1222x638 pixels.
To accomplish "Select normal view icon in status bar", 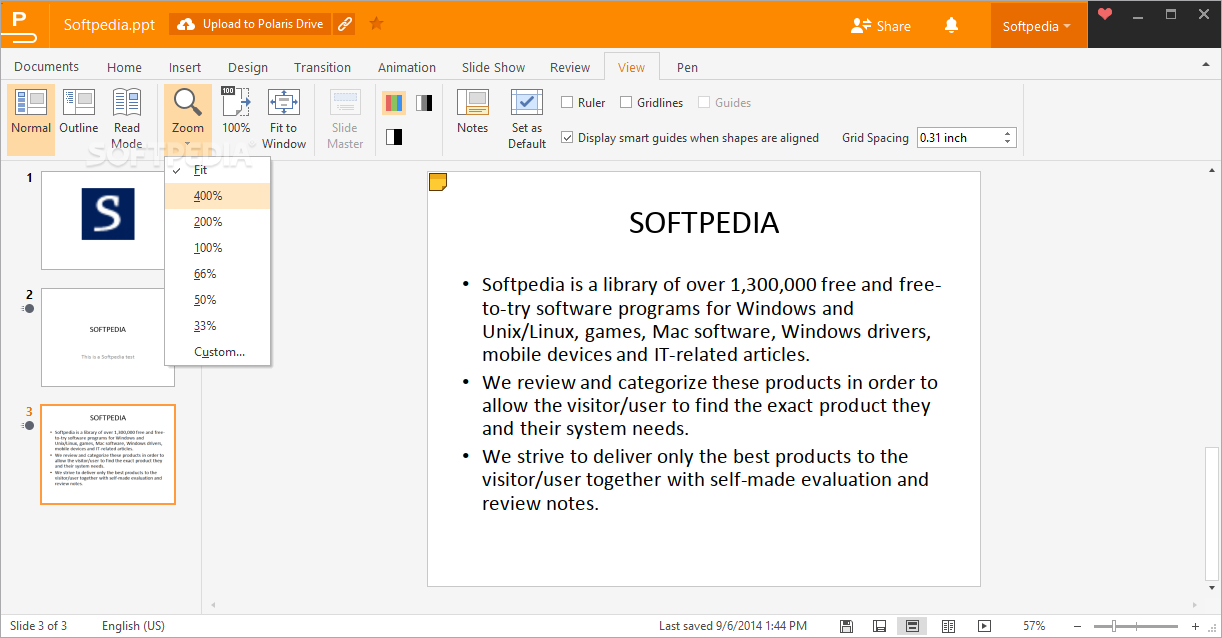I will coord(911,626).
